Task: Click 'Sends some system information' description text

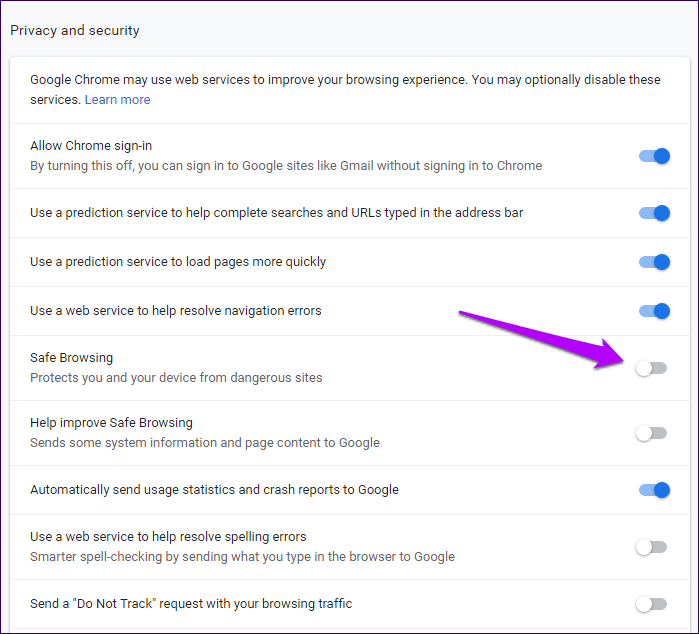Action: click(205, 443)
